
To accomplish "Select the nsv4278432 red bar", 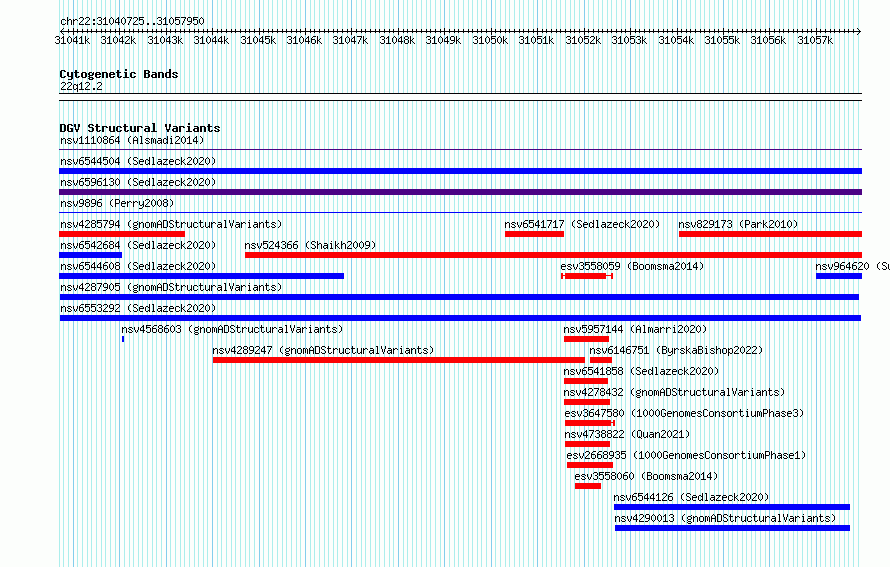I will [587, 402].
